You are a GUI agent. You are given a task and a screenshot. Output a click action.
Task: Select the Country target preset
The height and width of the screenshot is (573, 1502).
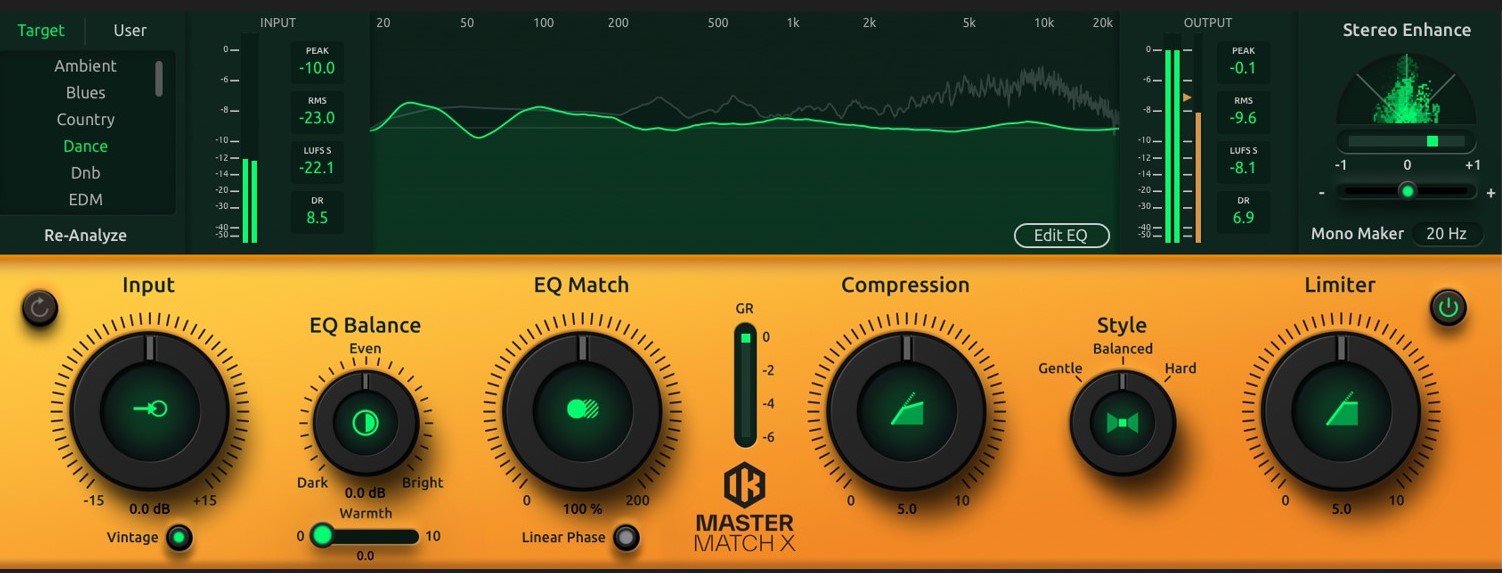pyautogui.click(x=86, y=119)
